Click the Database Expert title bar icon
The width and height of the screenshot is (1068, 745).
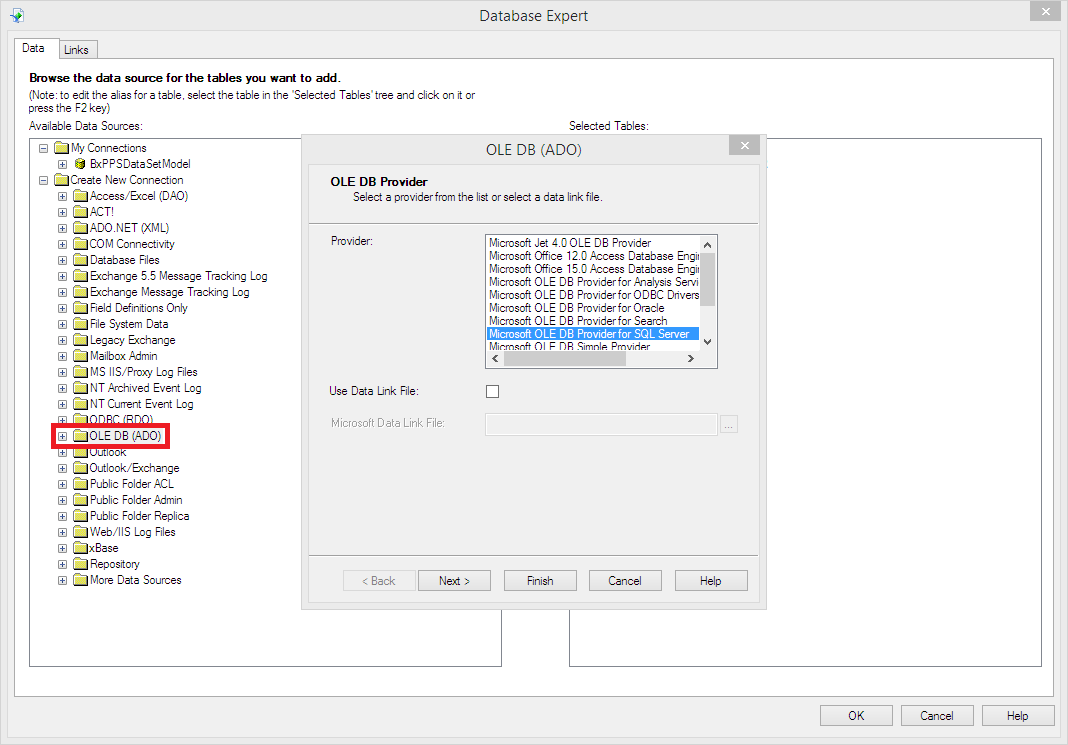[17, 15]
